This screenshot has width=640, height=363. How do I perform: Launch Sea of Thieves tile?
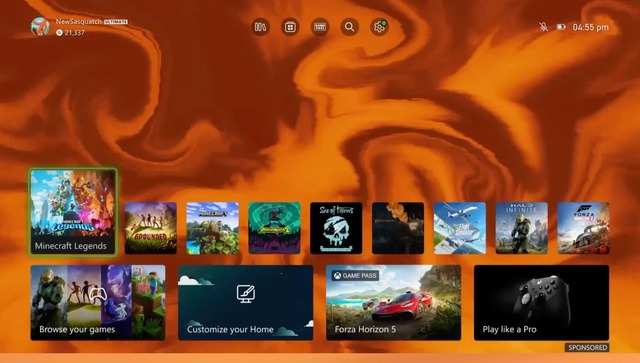[336, 228]
